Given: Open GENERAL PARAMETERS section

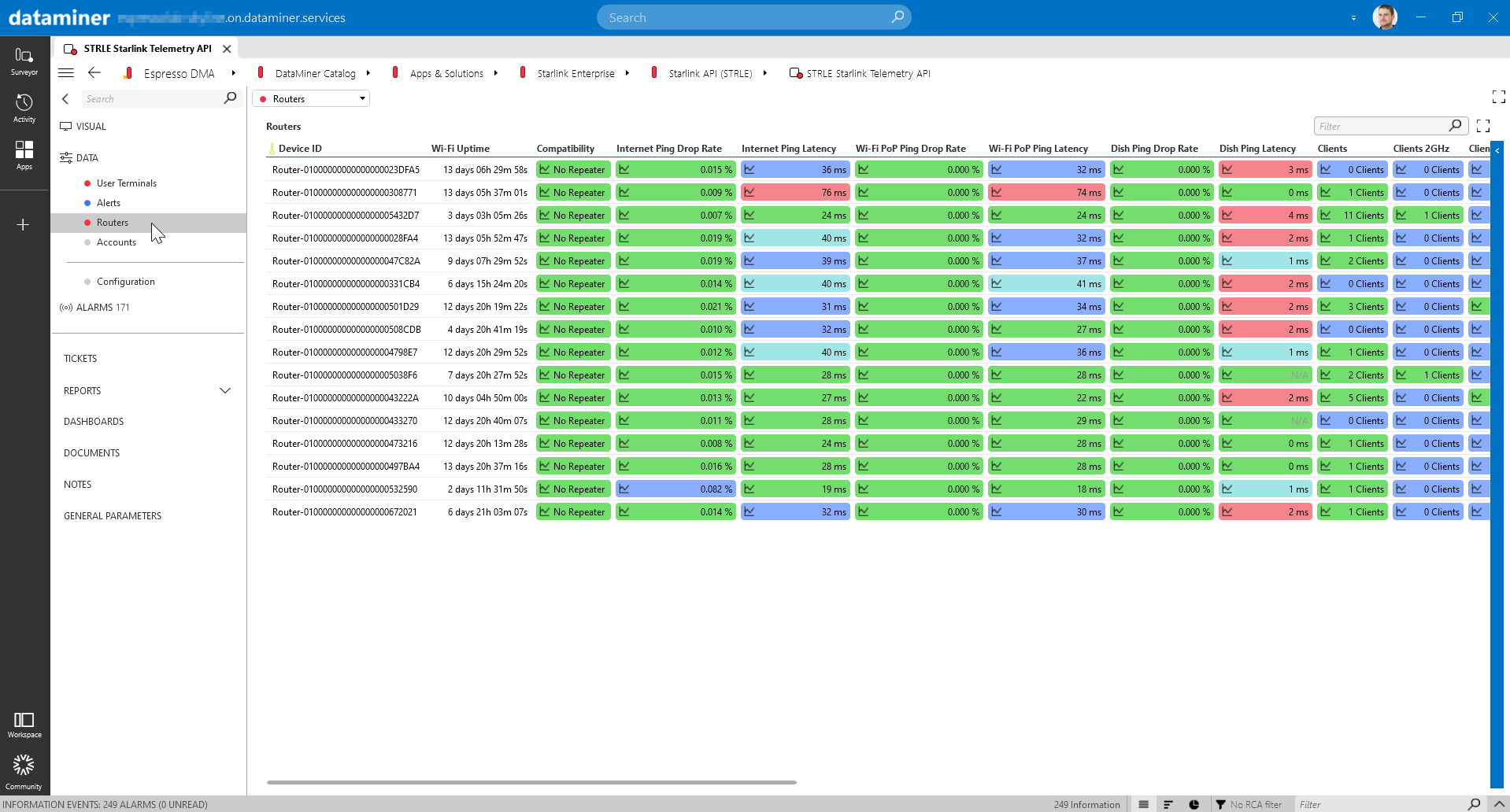Looking at the screenshot, I should pyautogui.click(x=113, y=516).
